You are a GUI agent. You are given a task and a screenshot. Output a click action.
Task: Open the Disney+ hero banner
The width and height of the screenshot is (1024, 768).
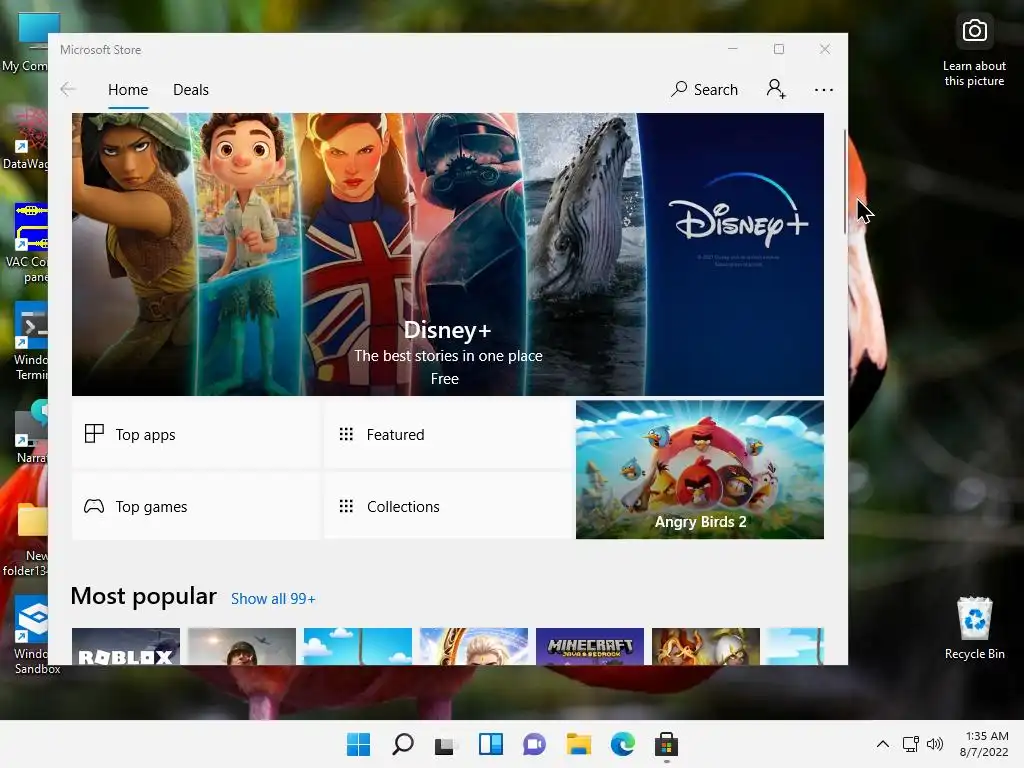pos(447,254)
